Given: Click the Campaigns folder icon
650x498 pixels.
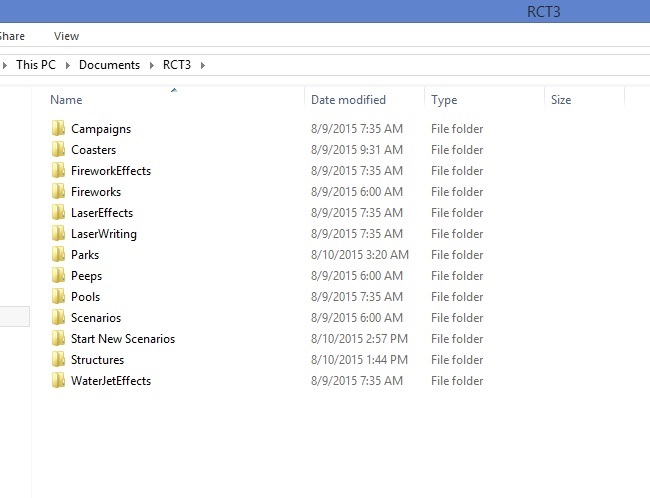Looking at the screenshot, I should (58, 129).
